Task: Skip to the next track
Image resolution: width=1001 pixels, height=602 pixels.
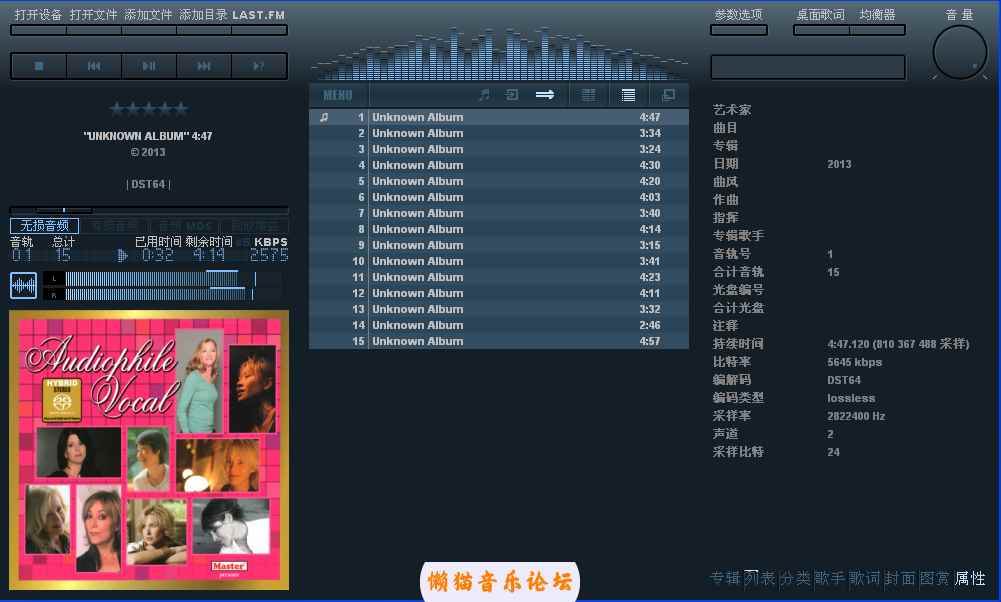Action: (x=204, y=66)
